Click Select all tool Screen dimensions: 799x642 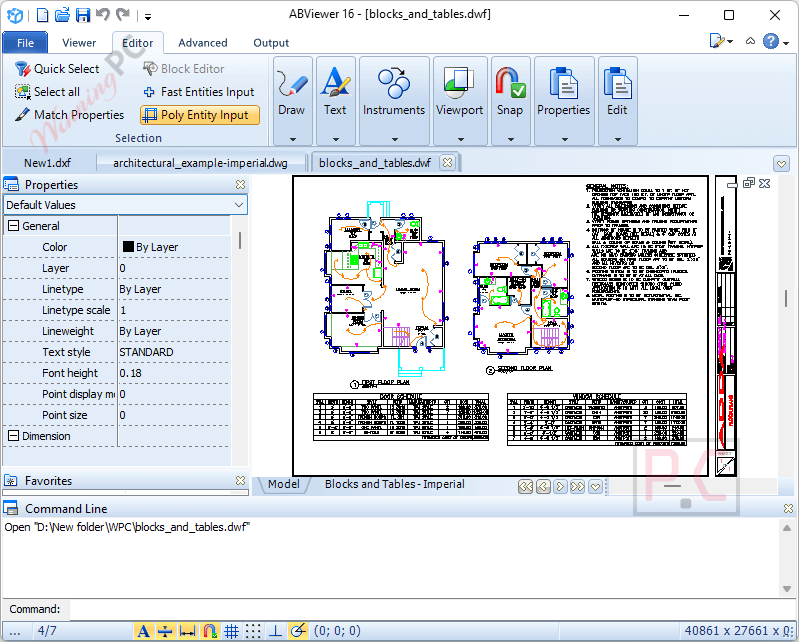pos(47,92)
